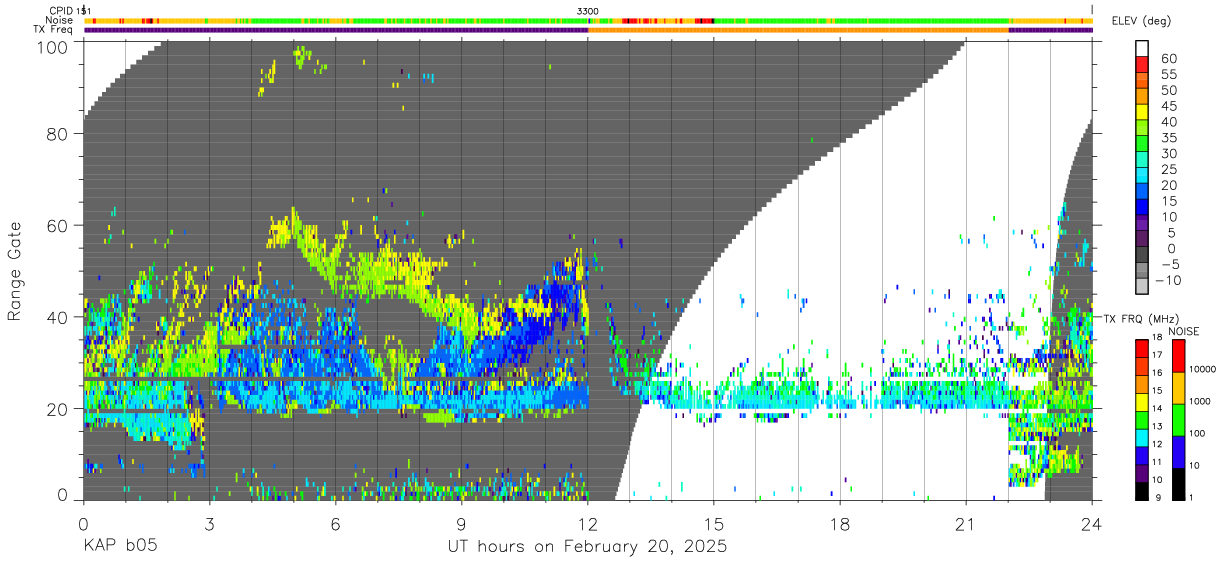Click the 'Noise' row label at the top left
The image size is (1228, 567).
tap(60, 20)
